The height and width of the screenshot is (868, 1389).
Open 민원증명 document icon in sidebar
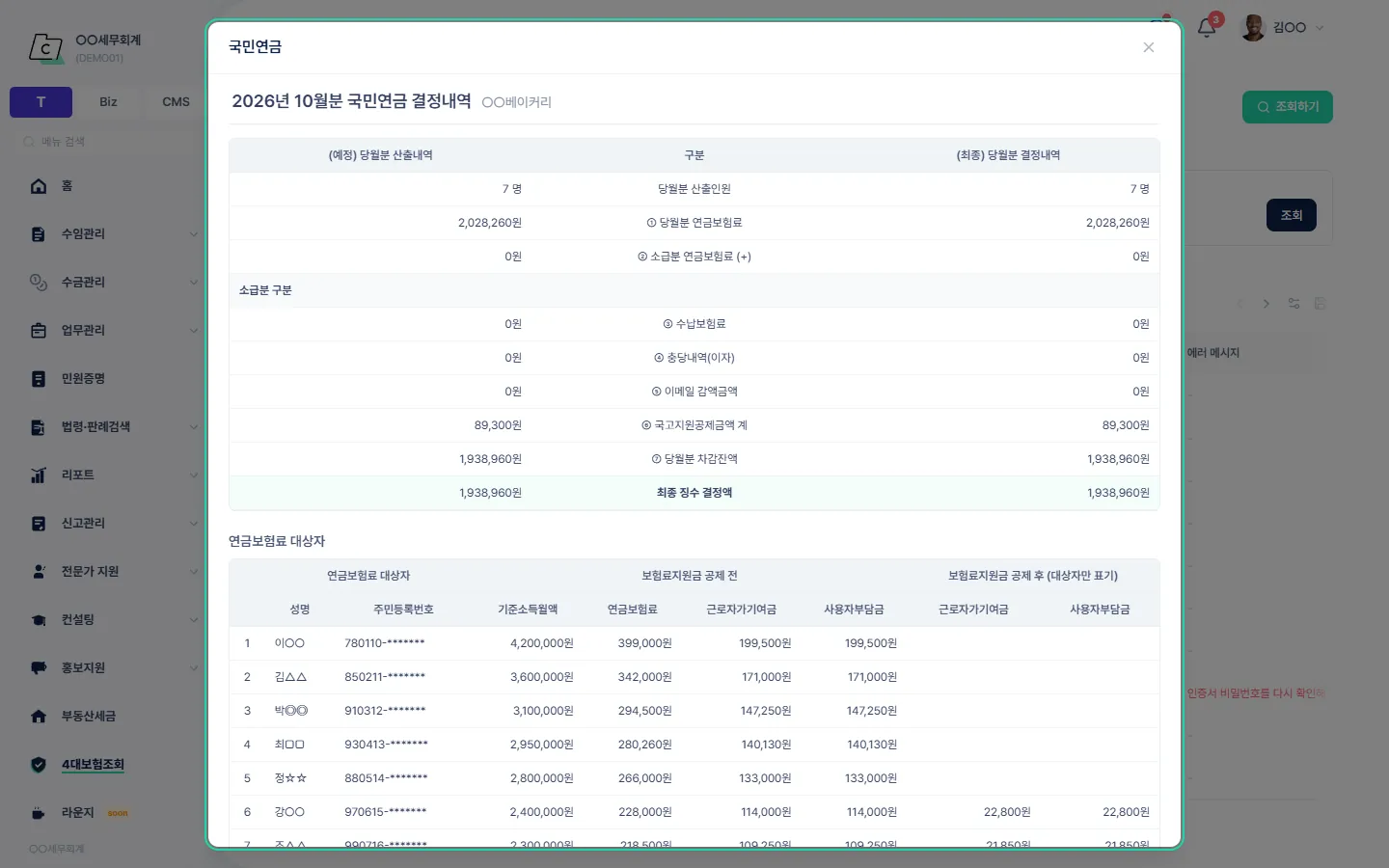39,379
